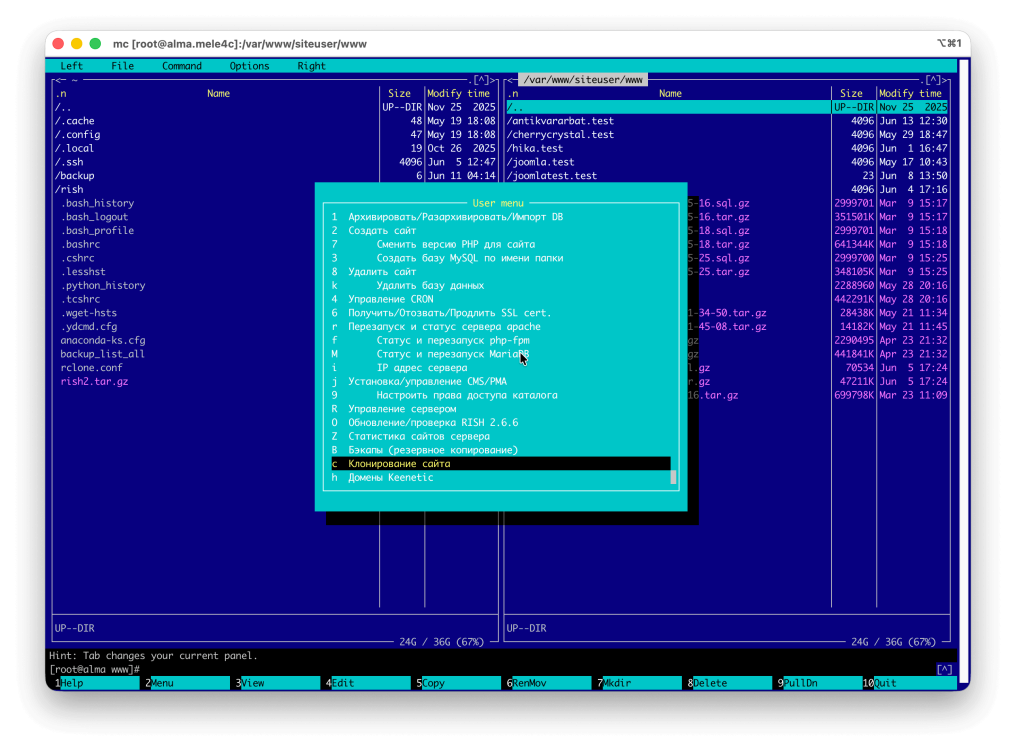Click the left panel [^] history arrow
Viewport: 1015px width, 751px height.
point(482,80)
